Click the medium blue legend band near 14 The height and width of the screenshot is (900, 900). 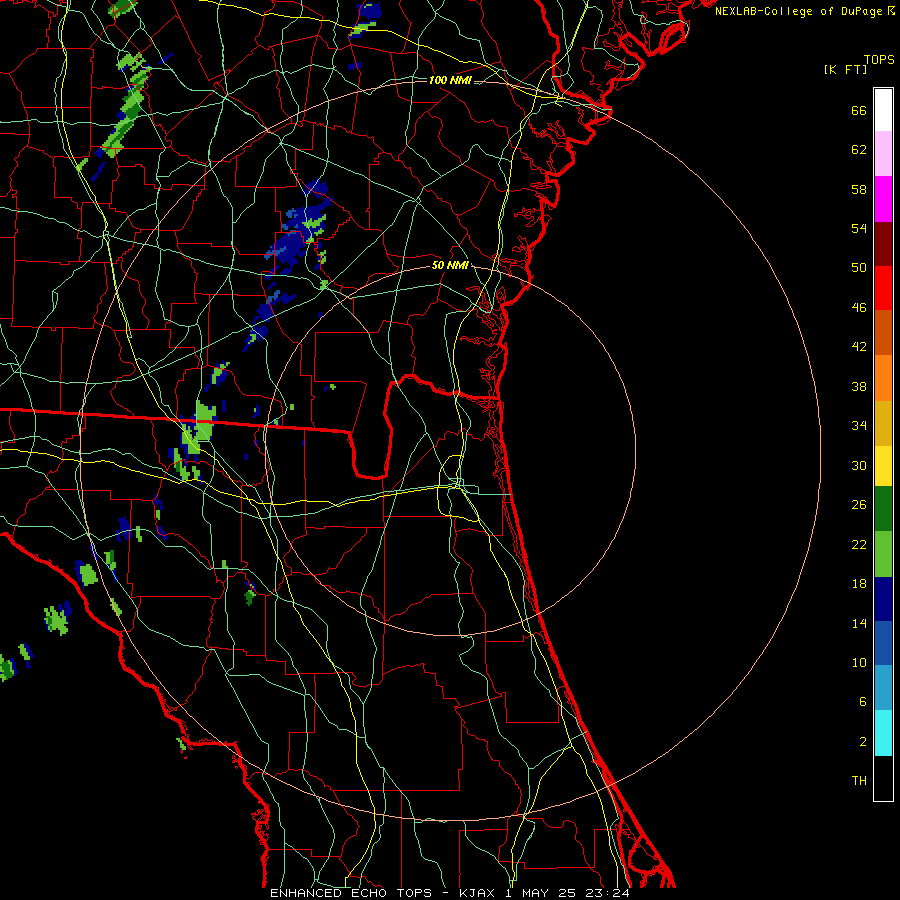pyautogui.click(x=883, y=643)
